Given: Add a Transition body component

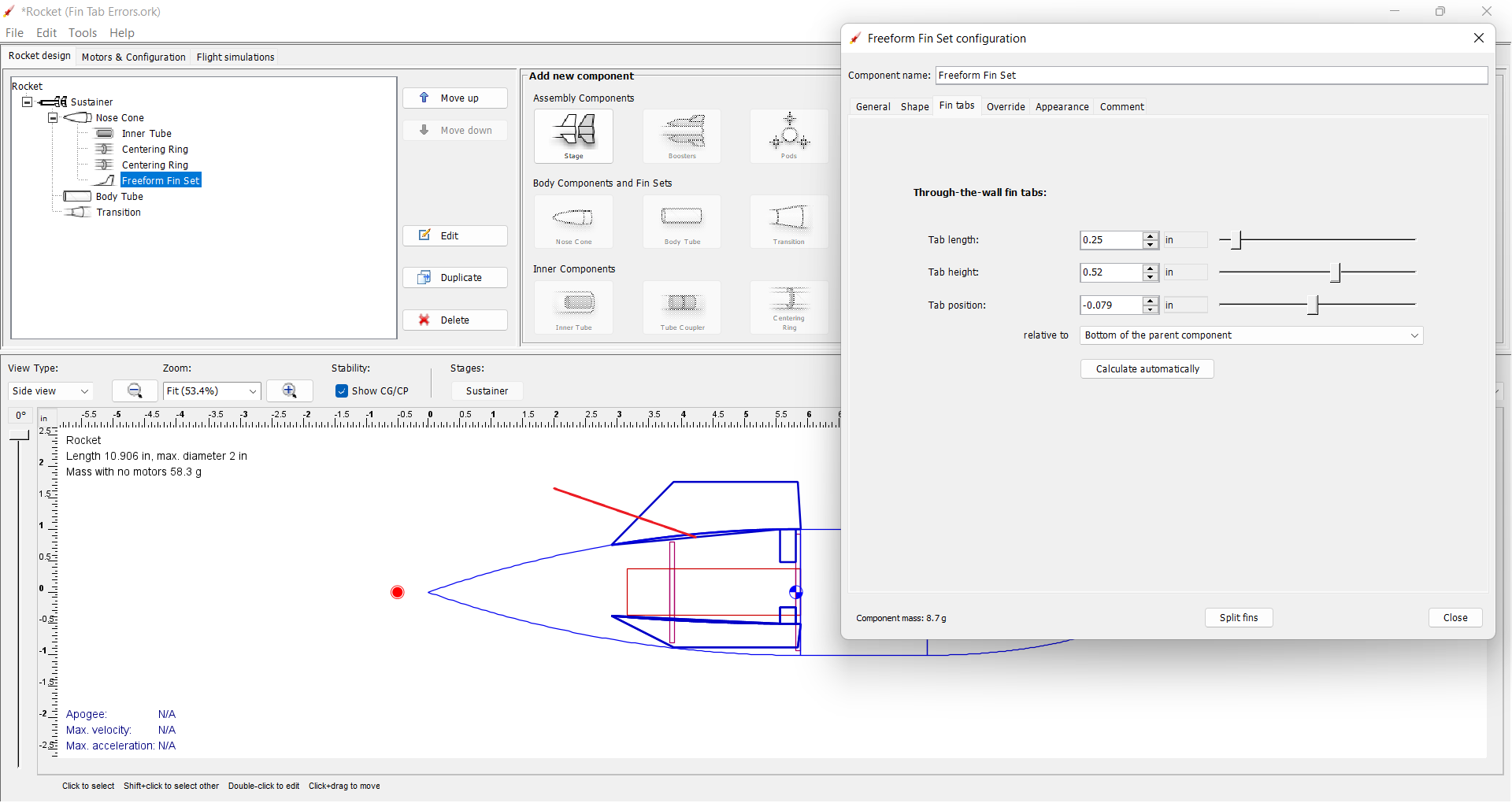Looking at the screenshot, I should (x=789, y=221).
